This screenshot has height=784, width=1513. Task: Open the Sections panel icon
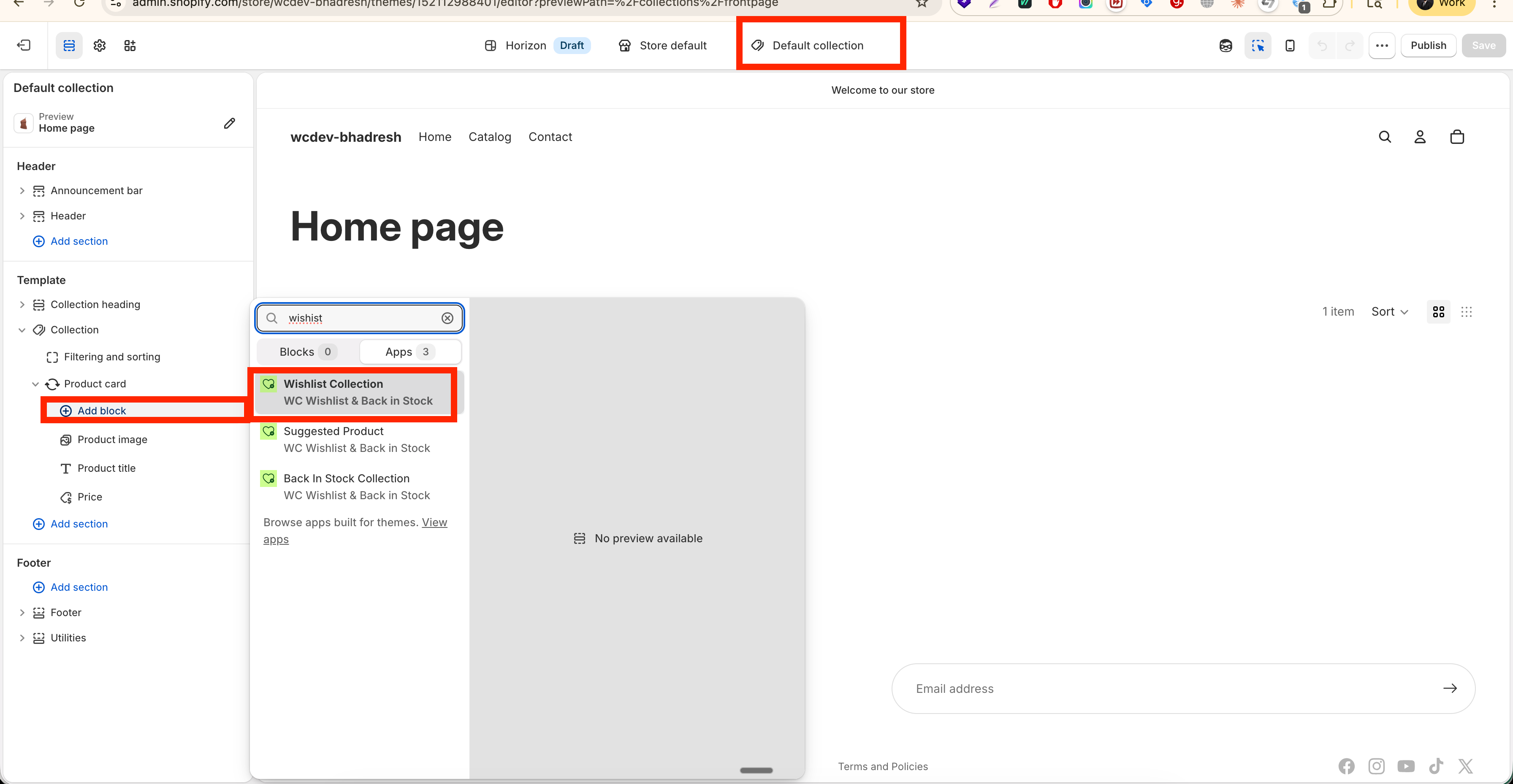click(x=69, y=45)
